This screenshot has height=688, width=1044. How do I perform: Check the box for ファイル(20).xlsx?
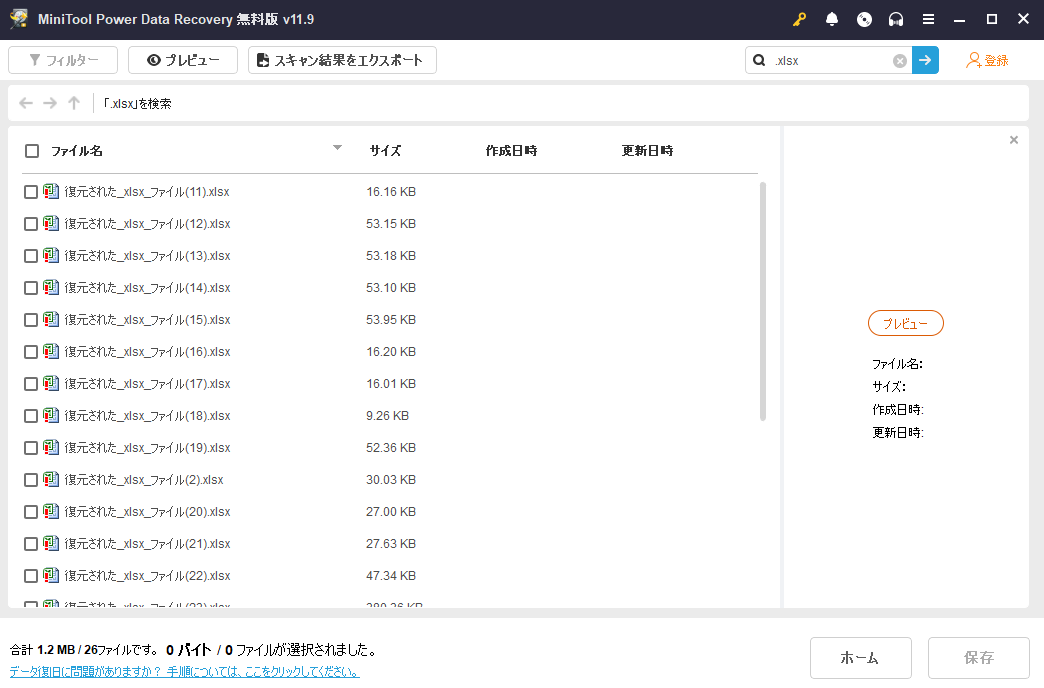(x=31, y=512)
